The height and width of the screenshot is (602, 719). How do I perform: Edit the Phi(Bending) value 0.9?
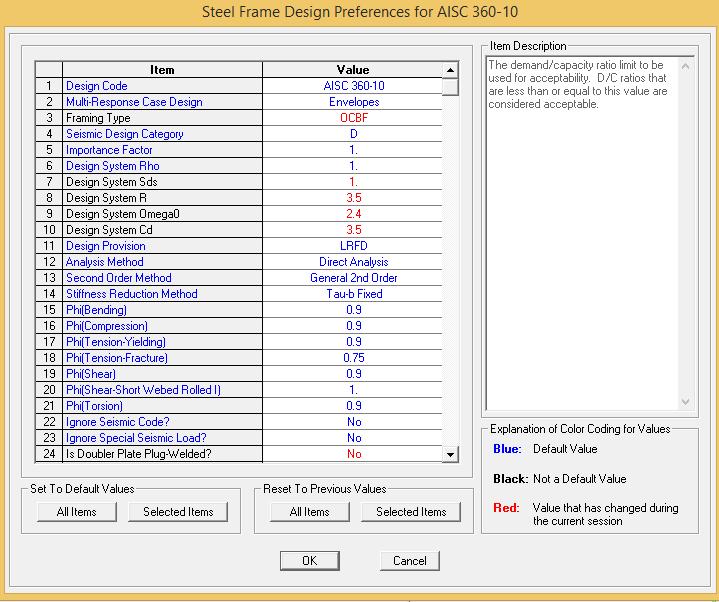point(354,310)
